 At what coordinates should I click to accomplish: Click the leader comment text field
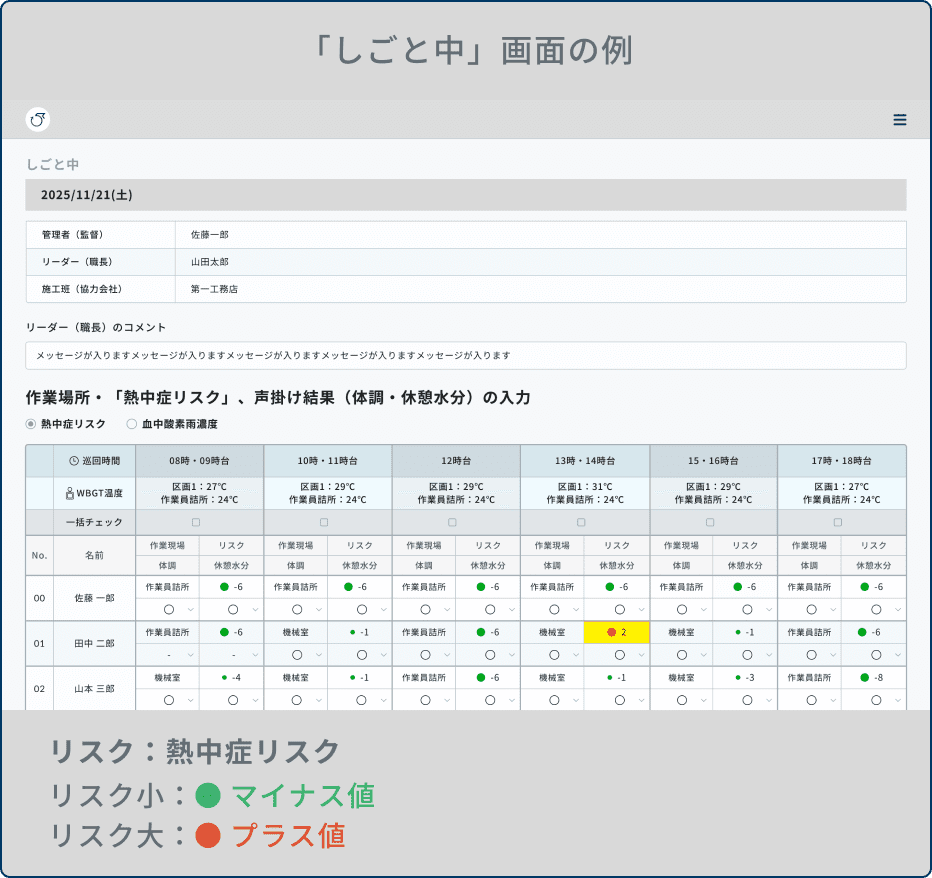pos(466,355)
